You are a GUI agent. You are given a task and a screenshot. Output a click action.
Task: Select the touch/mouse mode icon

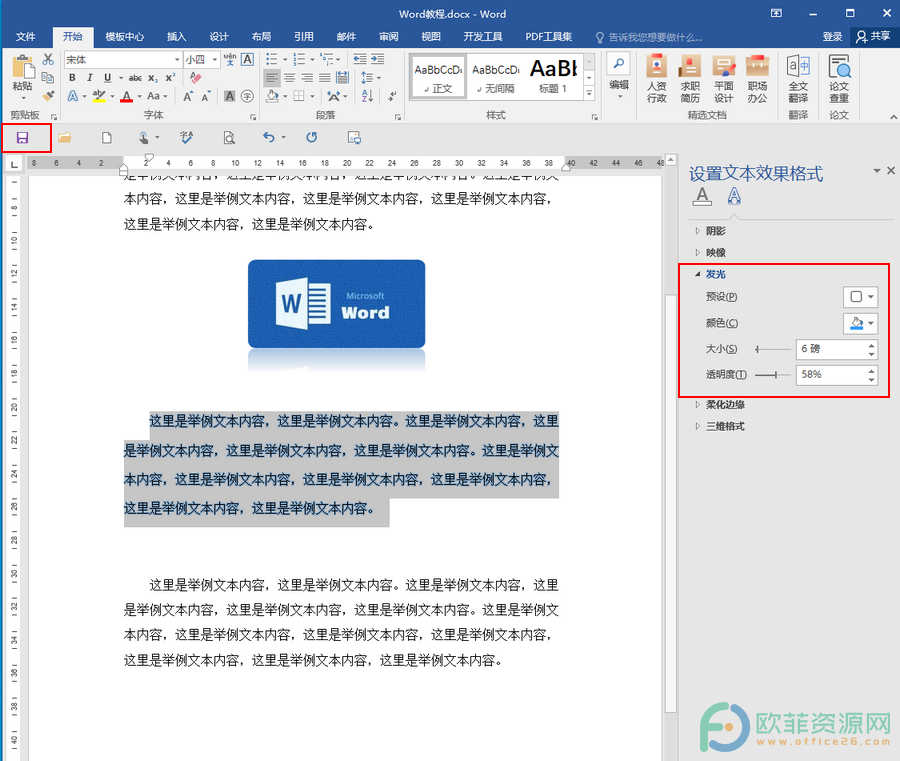click(143, 138)
